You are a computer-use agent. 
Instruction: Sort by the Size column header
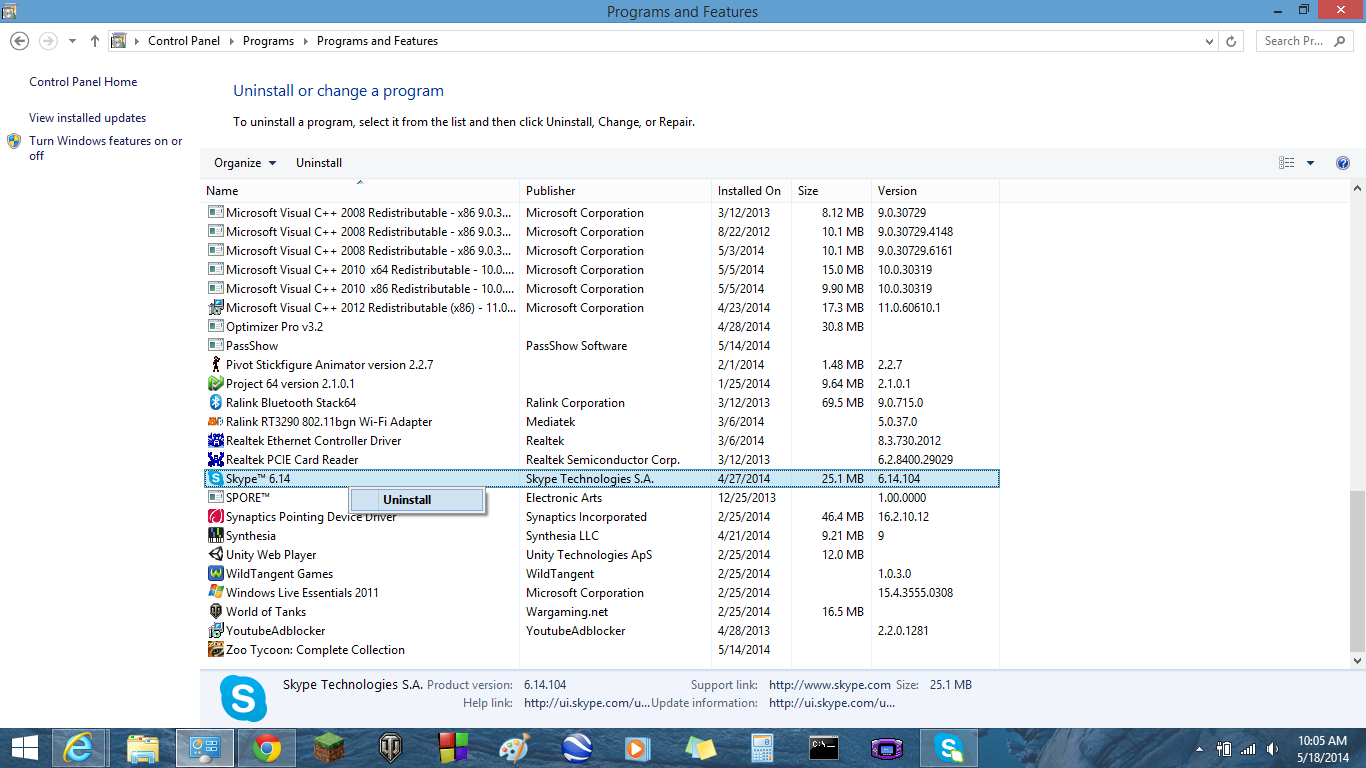point(831,191)
